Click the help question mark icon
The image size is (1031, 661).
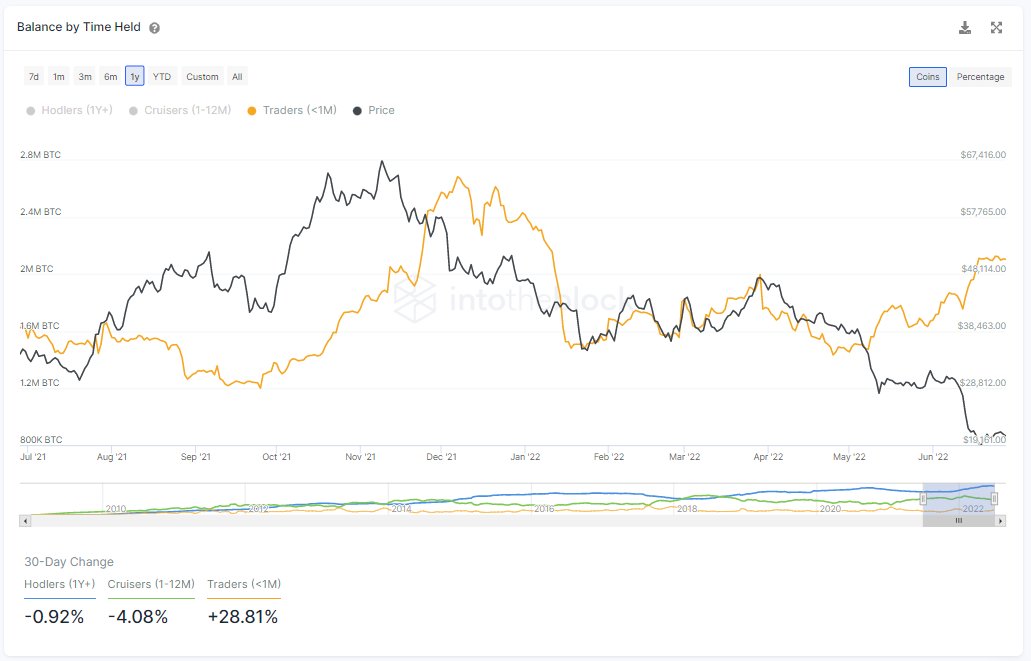tap(154, 28)
